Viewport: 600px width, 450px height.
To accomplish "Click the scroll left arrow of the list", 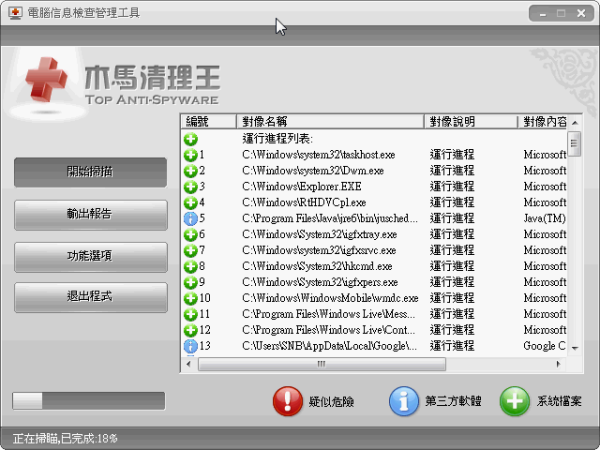I will pyautogui.click(x=189, y=364).
